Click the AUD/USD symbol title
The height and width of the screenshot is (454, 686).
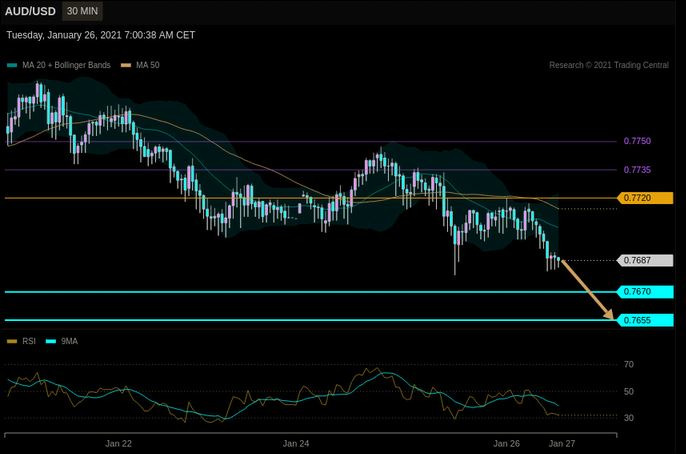[x=30, y=11]
